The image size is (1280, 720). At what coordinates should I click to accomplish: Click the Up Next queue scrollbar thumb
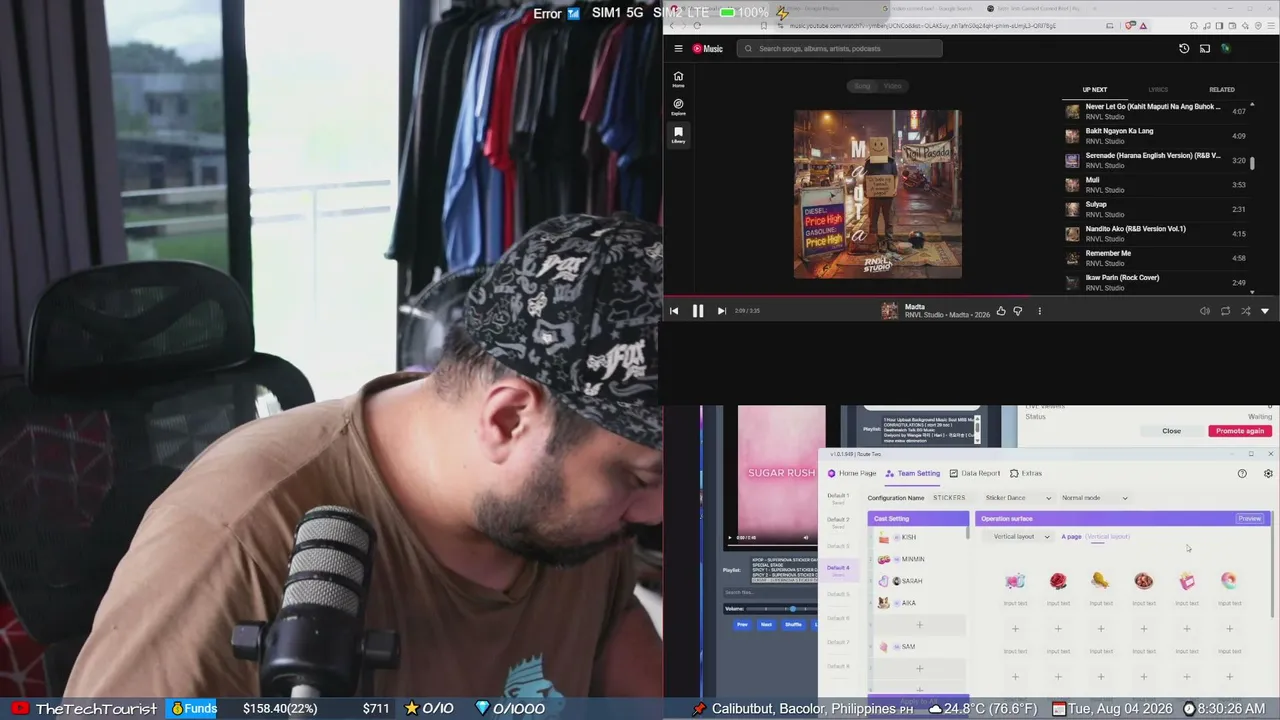pos(1252,163)
